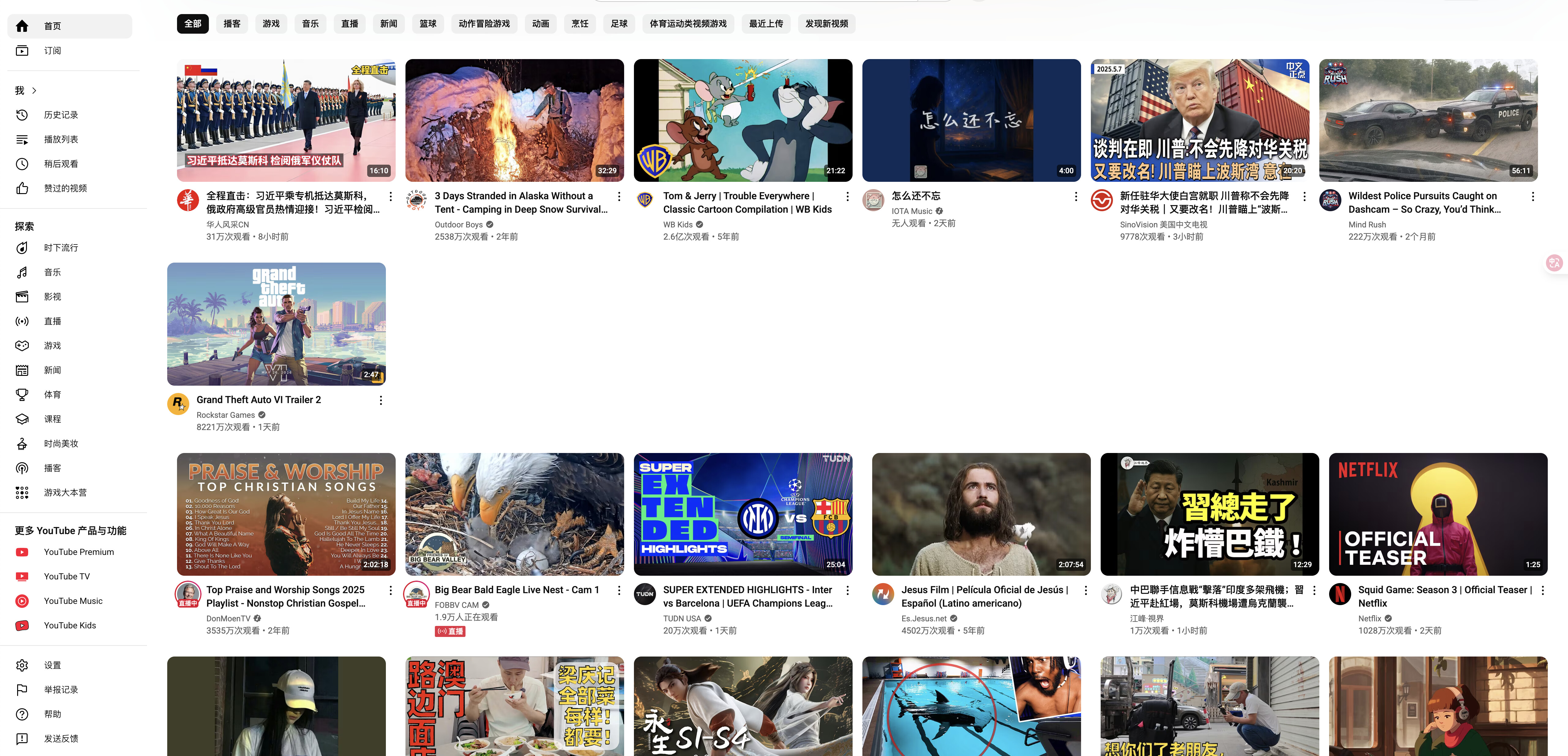The image size is (1568, 756).
Task: Open more options for Jesus Film video
Action: click(1085, 590)
